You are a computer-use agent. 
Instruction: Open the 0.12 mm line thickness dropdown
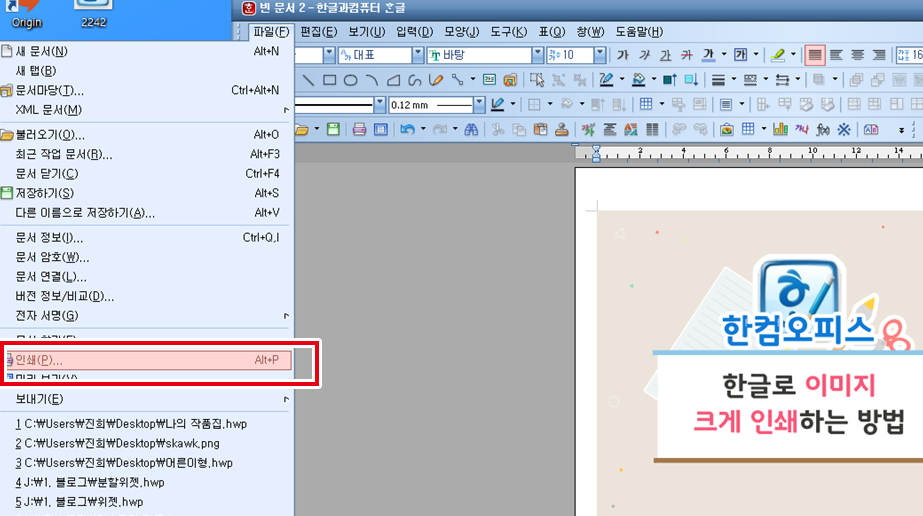point(479,105)
